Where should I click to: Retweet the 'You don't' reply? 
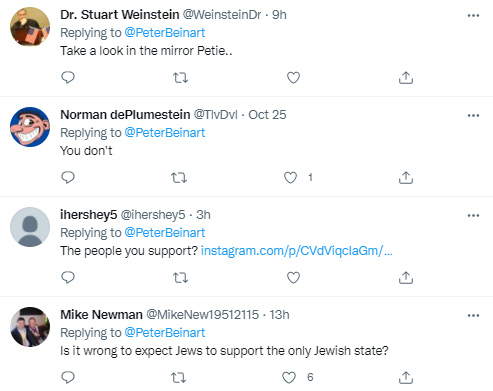click(179, 178)
